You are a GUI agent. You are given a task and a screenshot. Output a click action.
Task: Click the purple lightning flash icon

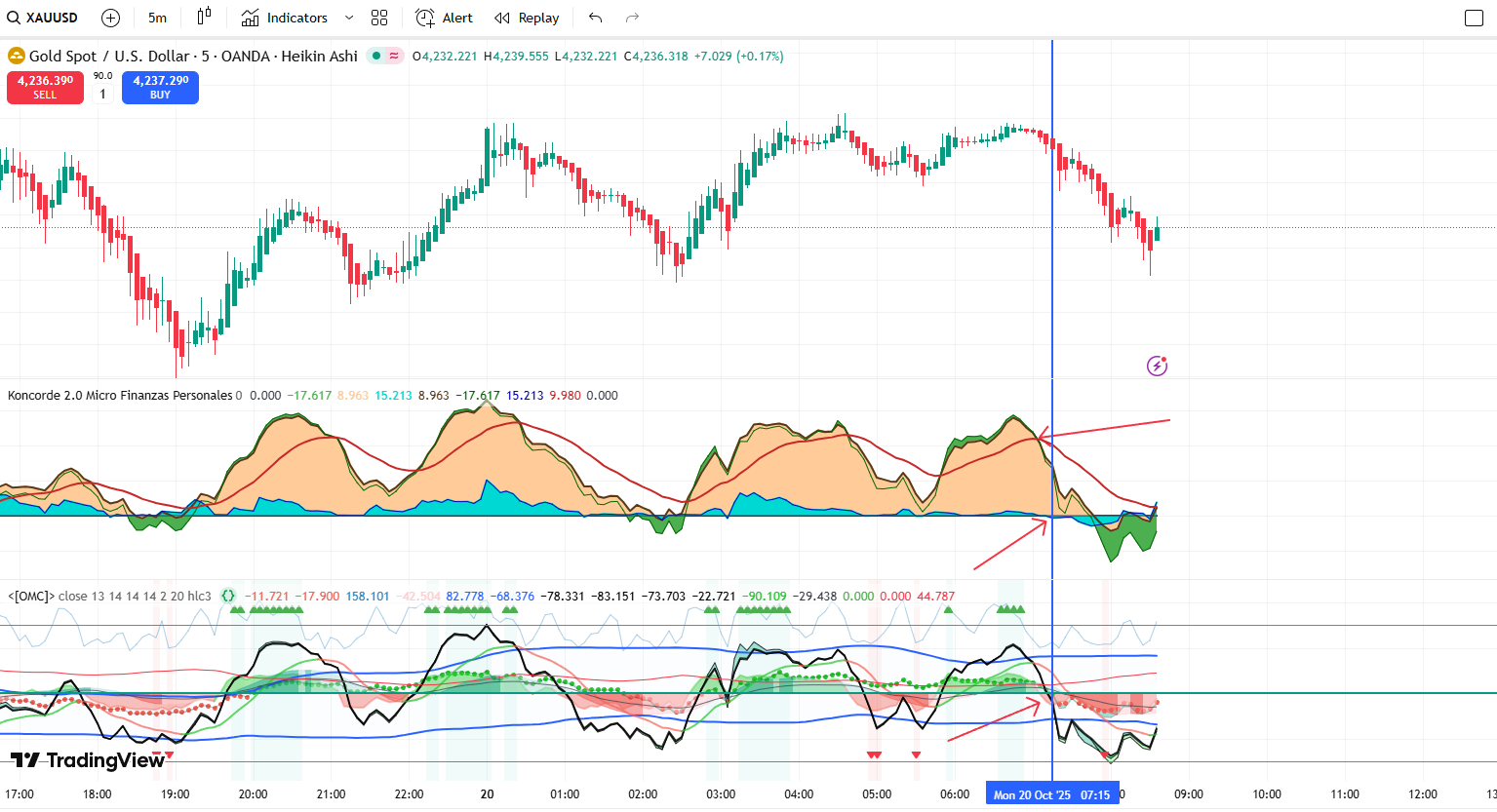[x=1157, y=366]
